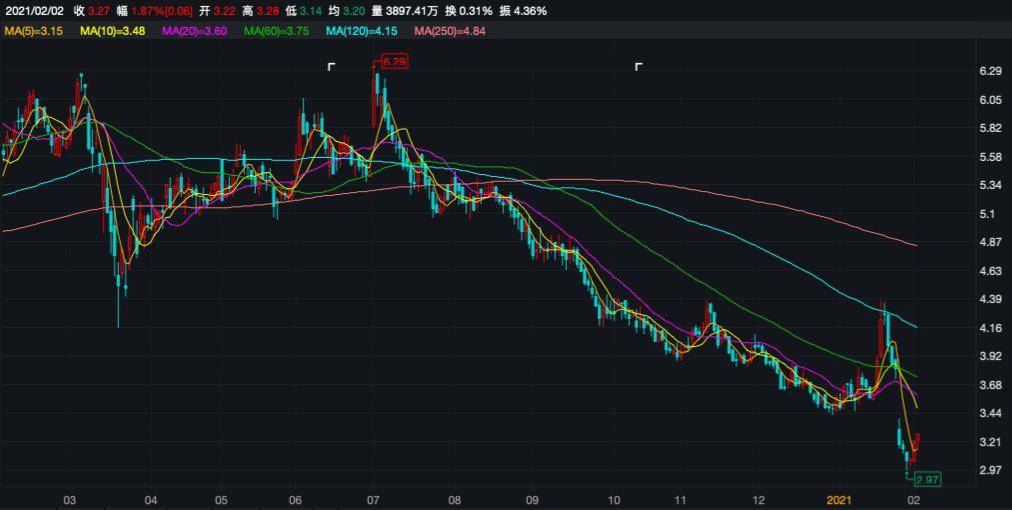Click the closing price 收 3.27 value
Image resolution: width=1012 pixels, height=510 pixels.
click(x=91, y=11)
